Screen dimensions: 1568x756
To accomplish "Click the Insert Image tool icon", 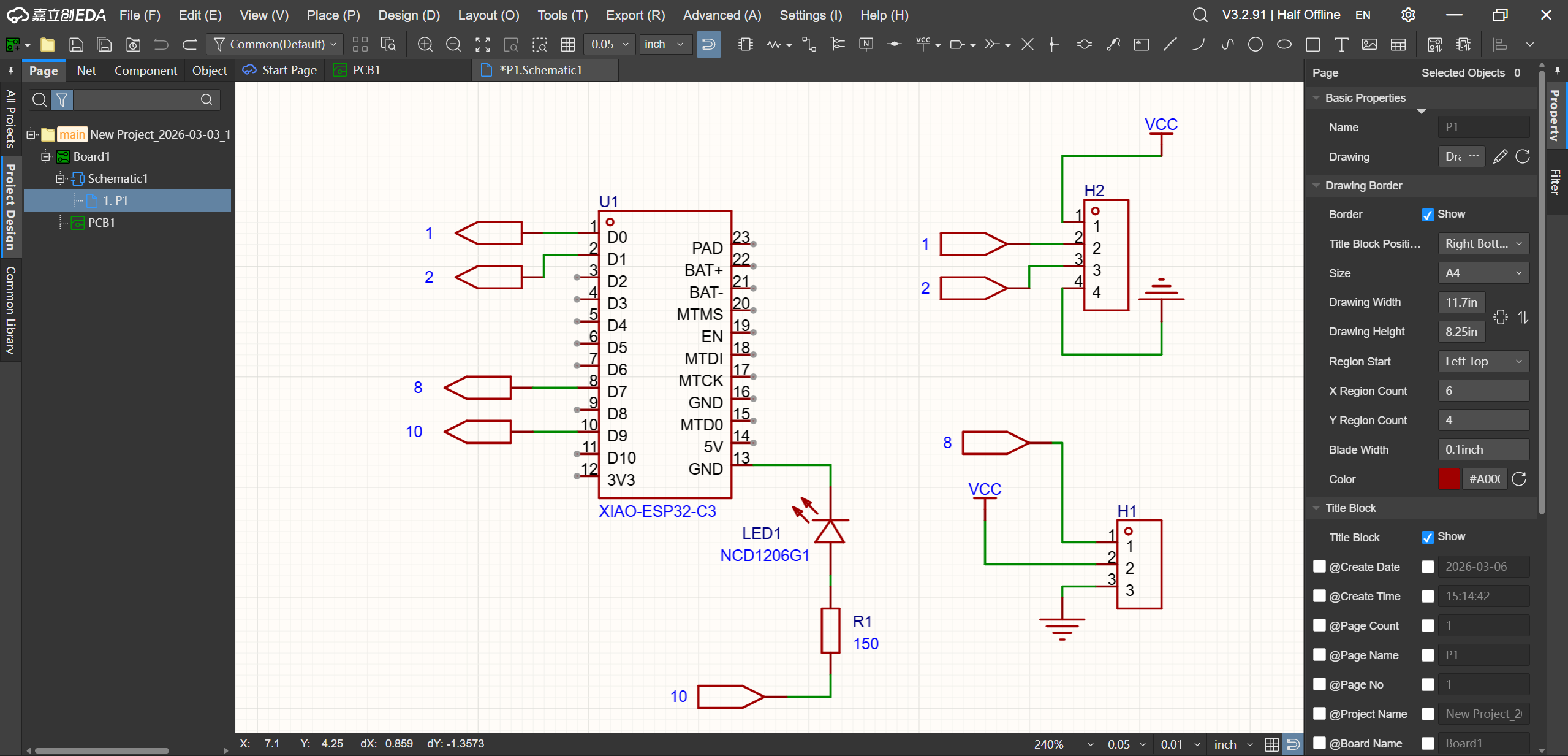I will coord(1369,44).
